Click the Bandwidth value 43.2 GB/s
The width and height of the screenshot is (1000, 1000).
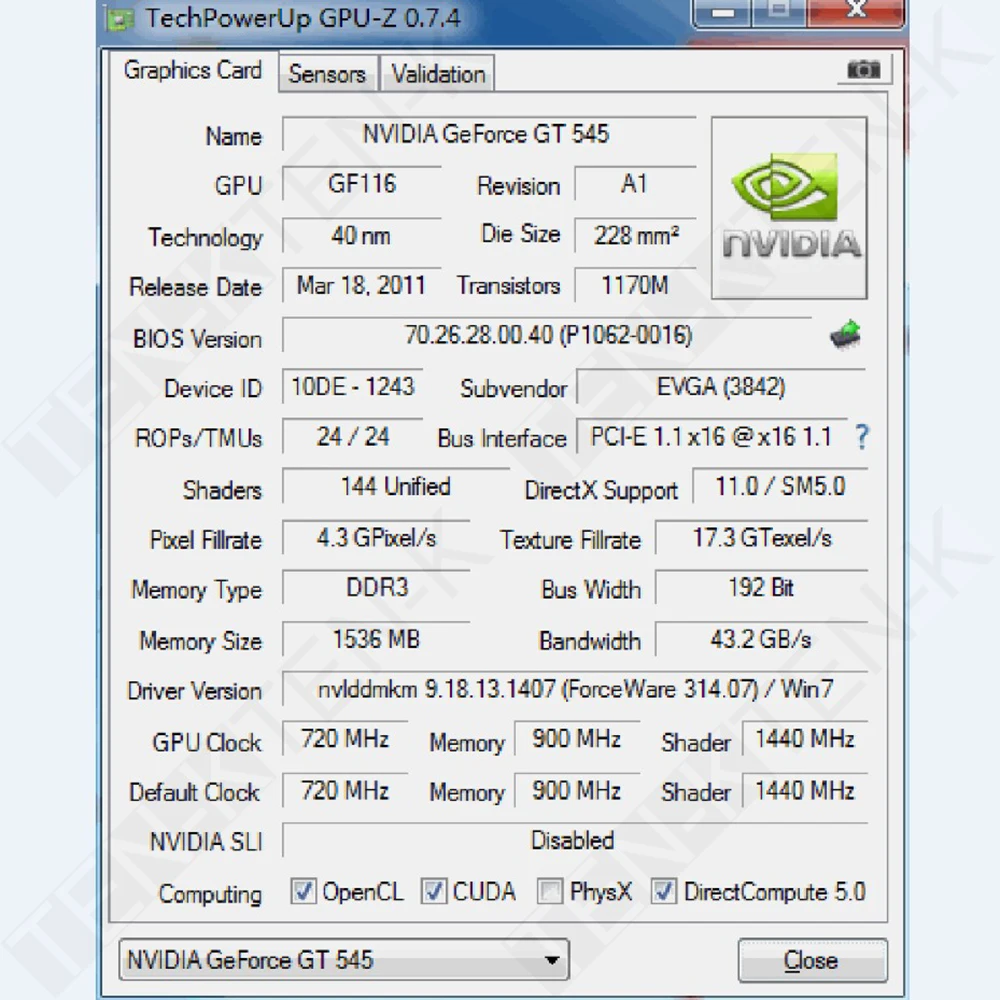point(761,639)
